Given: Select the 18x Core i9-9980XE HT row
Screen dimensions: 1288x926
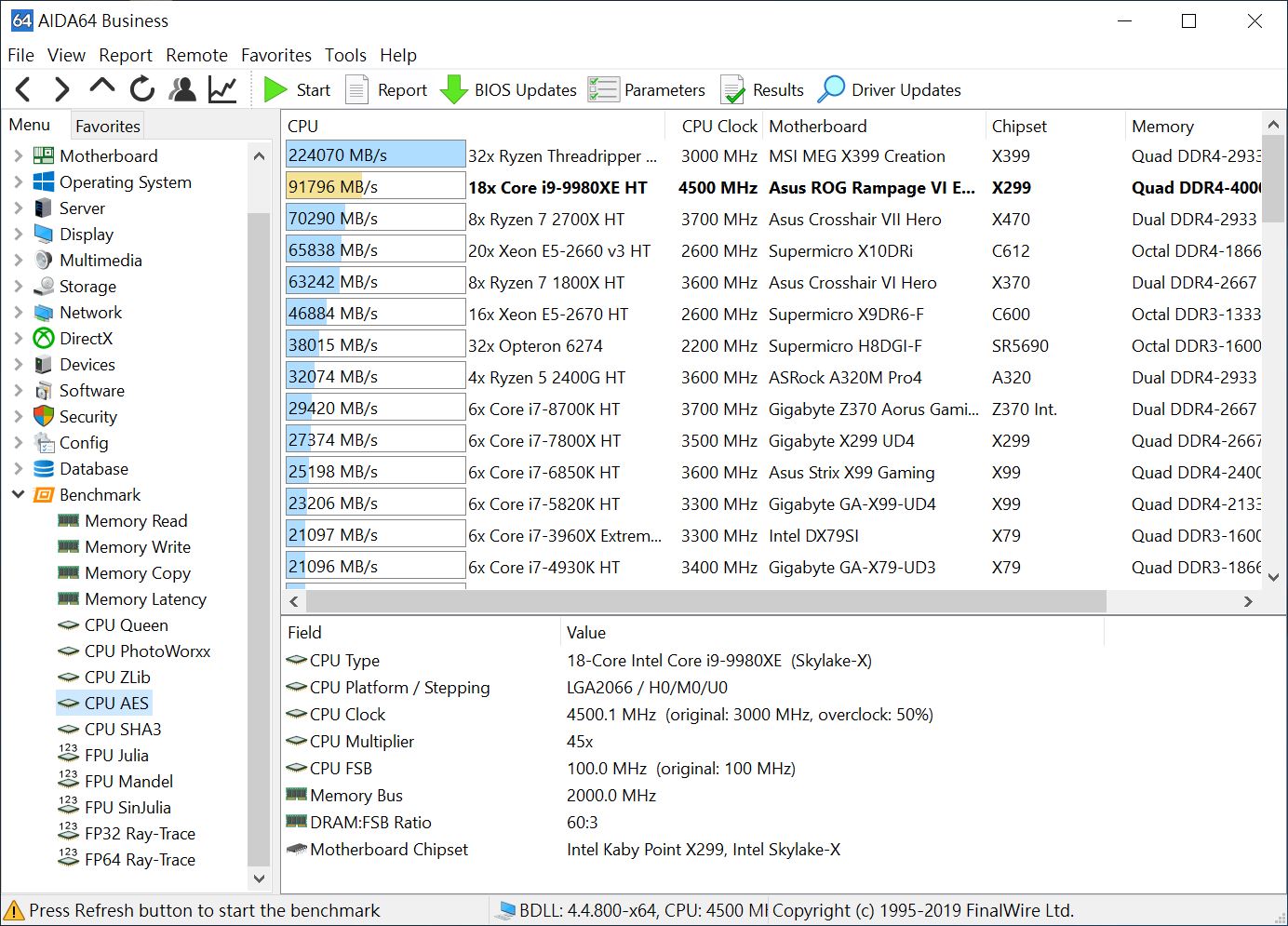Looking at the screenshot, I should pos(773,187).
